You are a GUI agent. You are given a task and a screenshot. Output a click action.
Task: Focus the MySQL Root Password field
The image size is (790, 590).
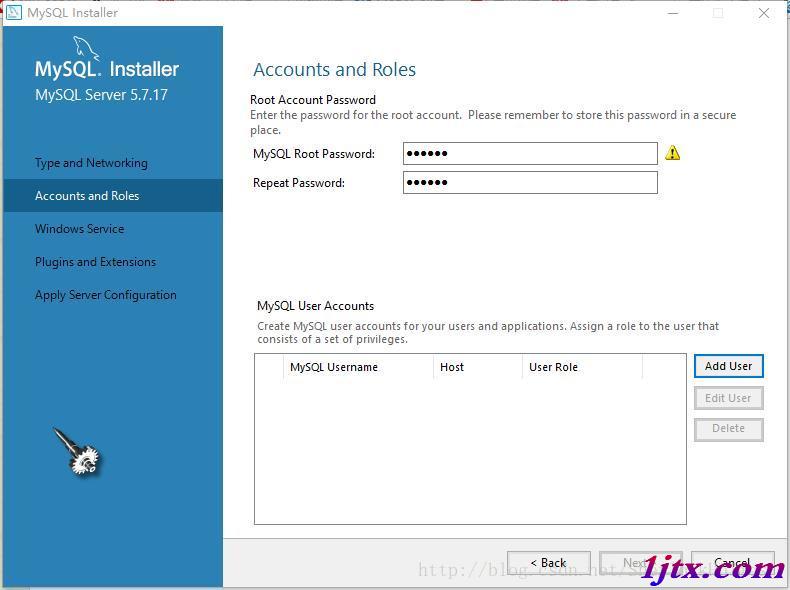point(530,153)
